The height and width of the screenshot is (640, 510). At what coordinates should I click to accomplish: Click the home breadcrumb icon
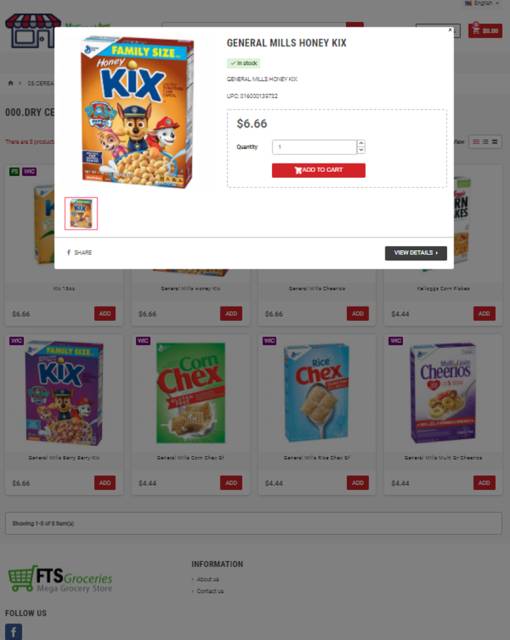point(11,83)
